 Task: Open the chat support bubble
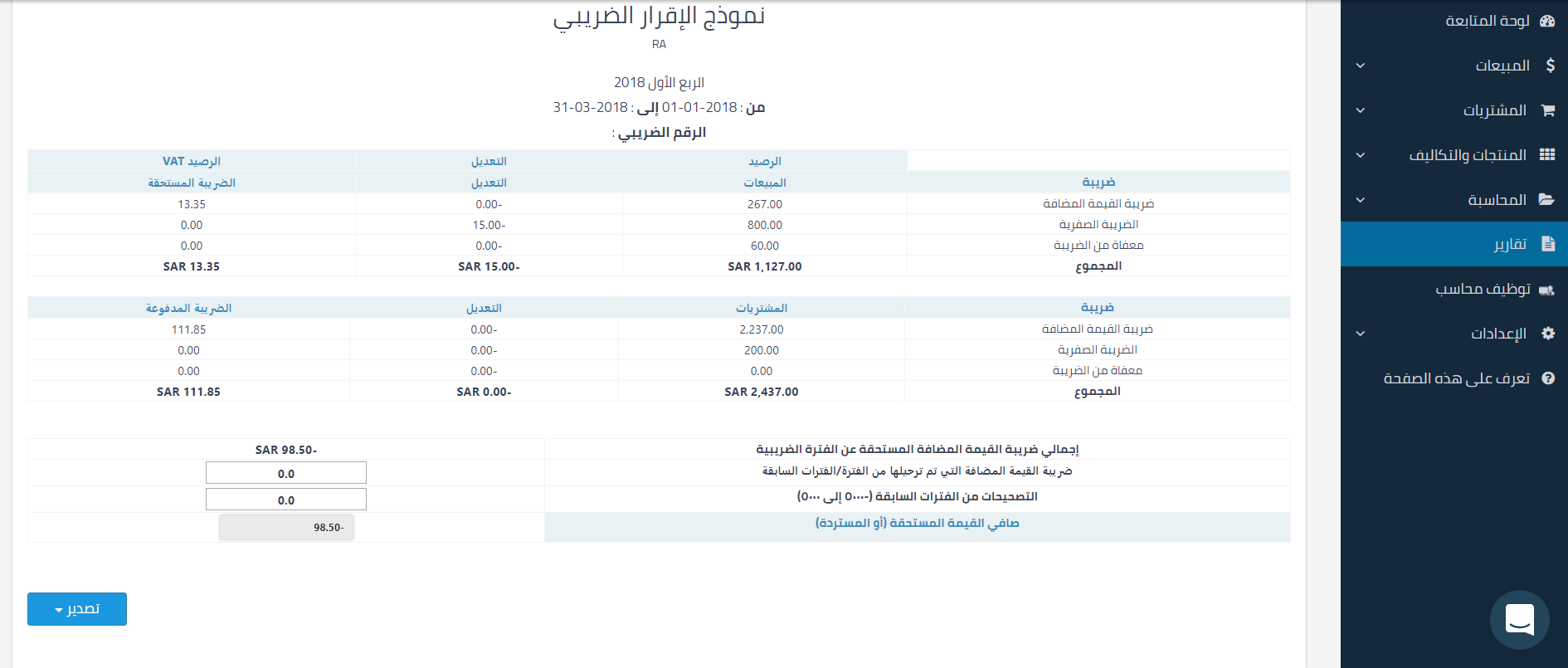1519,620
